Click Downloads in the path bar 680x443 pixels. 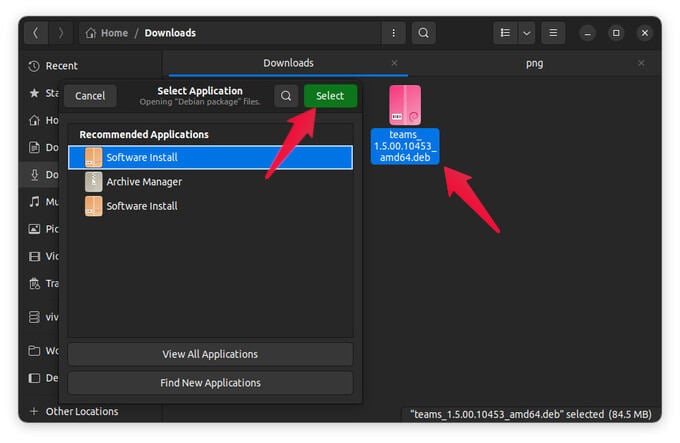click(170, 33)
